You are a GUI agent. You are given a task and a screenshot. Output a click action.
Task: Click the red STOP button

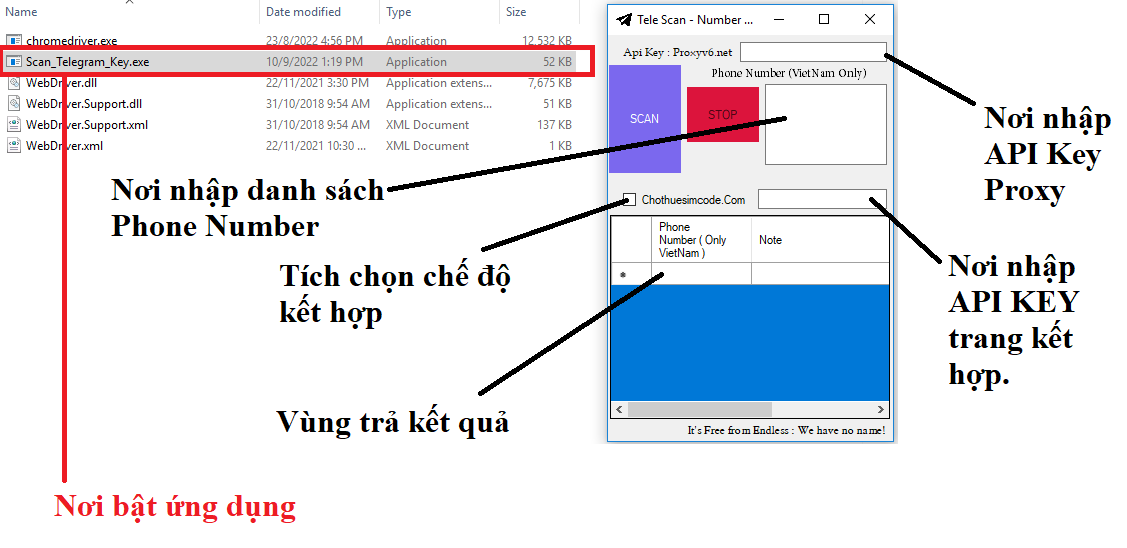723,114
